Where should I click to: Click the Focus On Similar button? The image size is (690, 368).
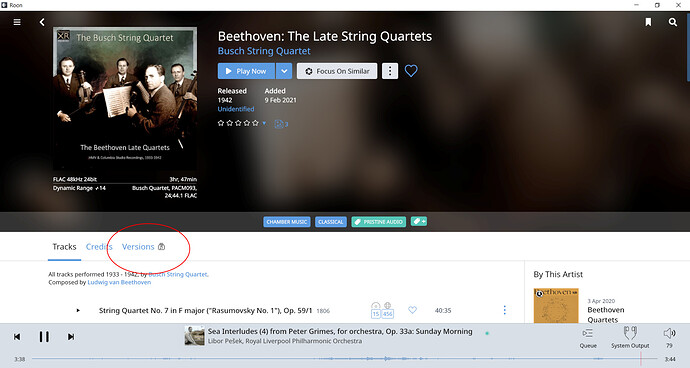pyautogui.click(x=337, y=71)
